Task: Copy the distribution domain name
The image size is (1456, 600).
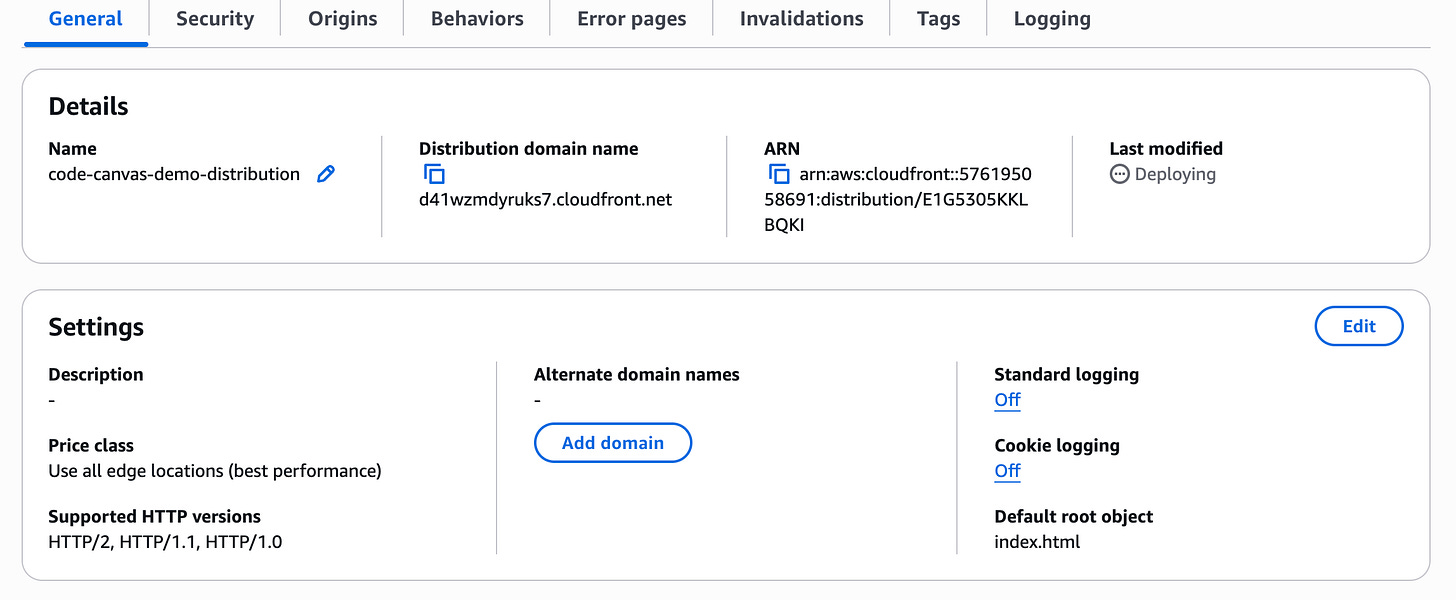Action: pos(434,174)
